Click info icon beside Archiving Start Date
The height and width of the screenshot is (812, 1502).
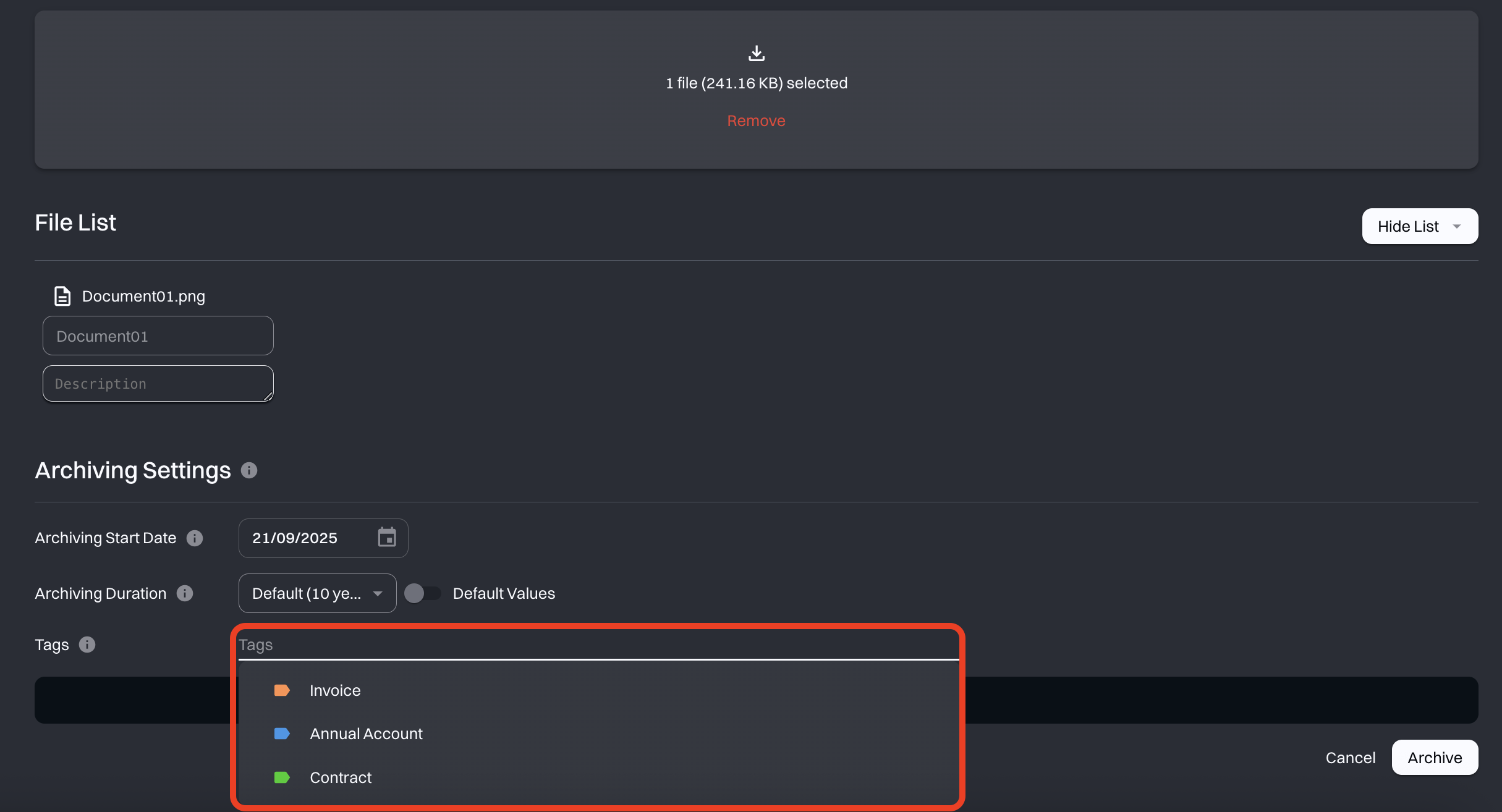195,538
